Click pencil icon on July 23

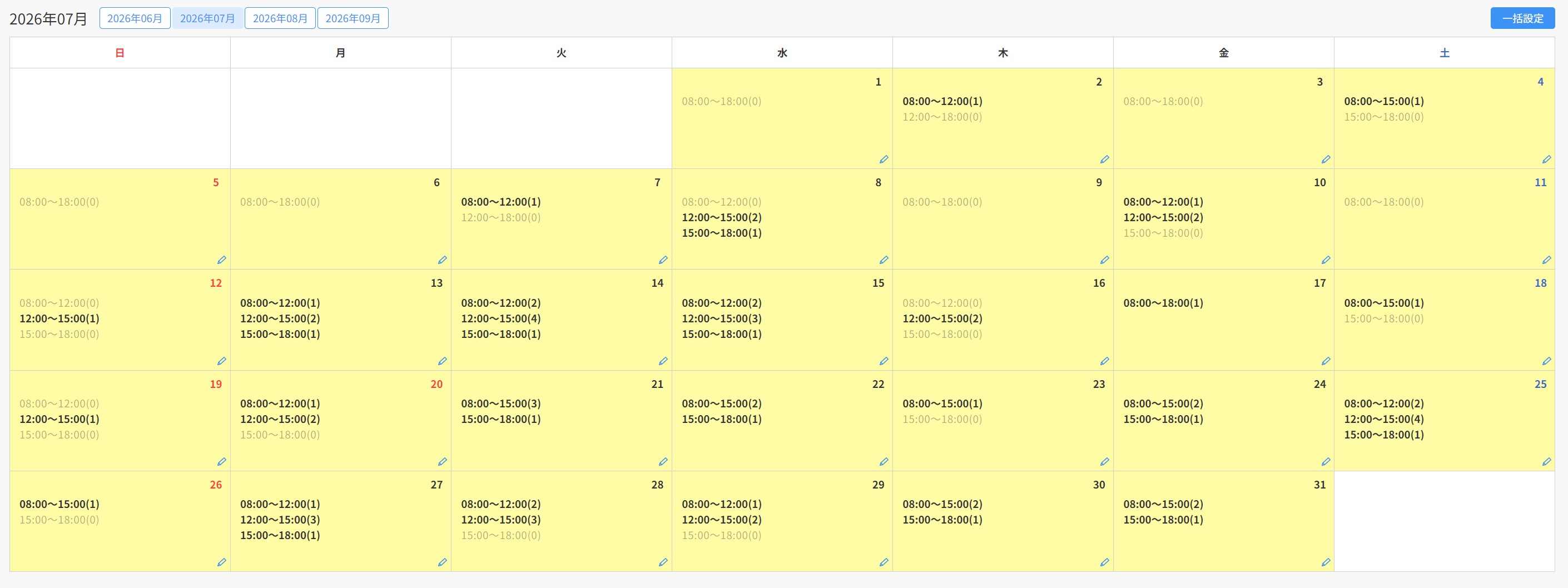pyautogui.click(x=1105, y=461)
